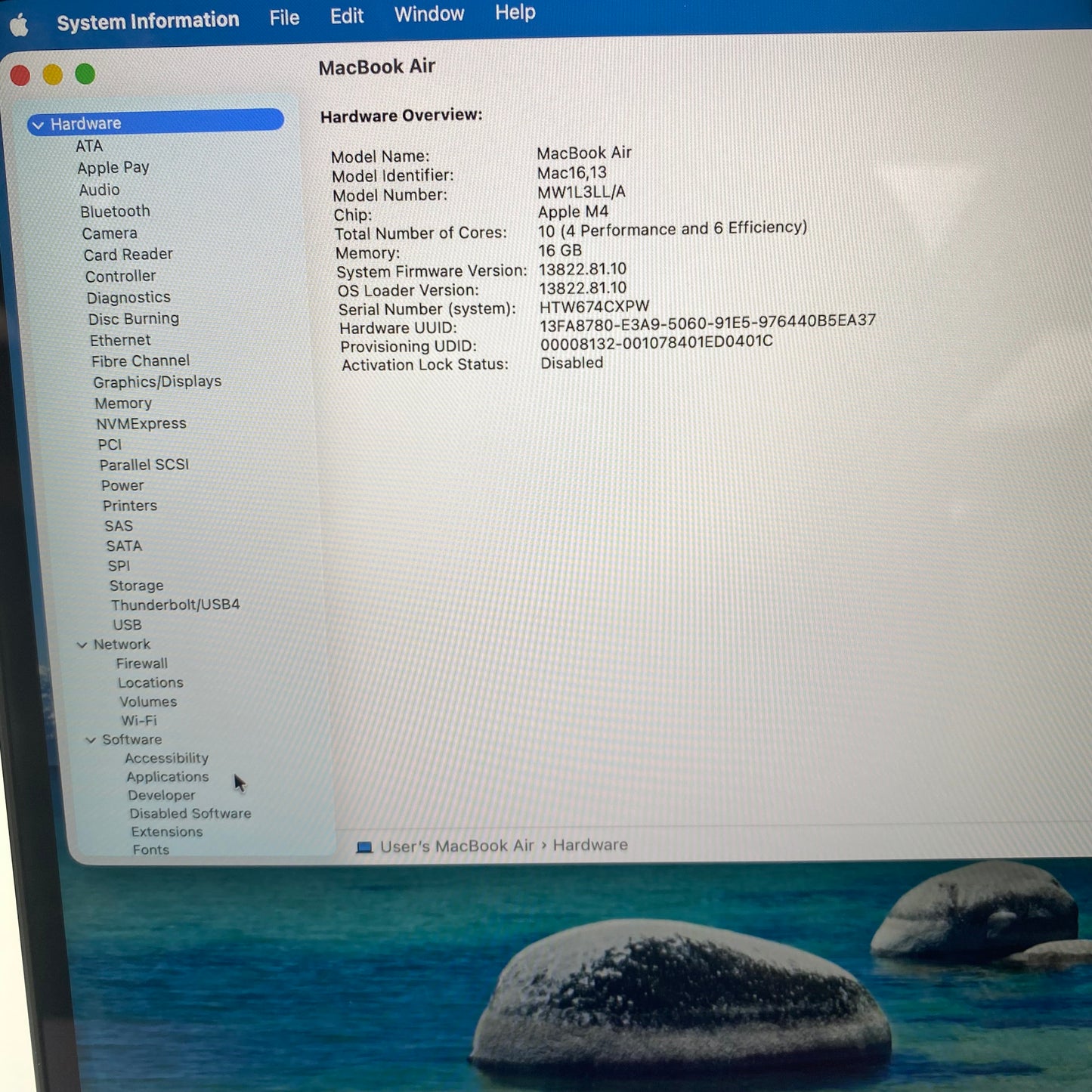This screenshot has width=1092, height=1092.
Task: Select SAS in the sidebar
Action: point(119,526)
